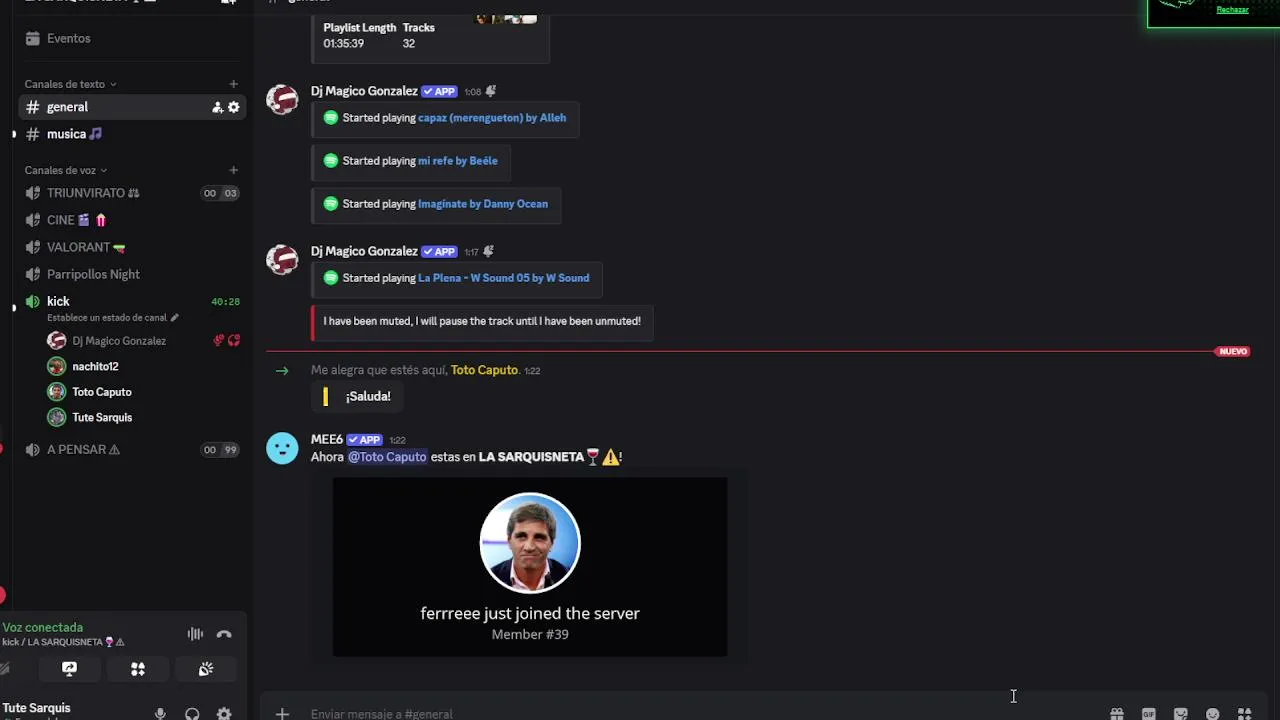Open activities button in voice panel
The height and width of the screenshot is (720, 1280).
(x=138, y=669)
